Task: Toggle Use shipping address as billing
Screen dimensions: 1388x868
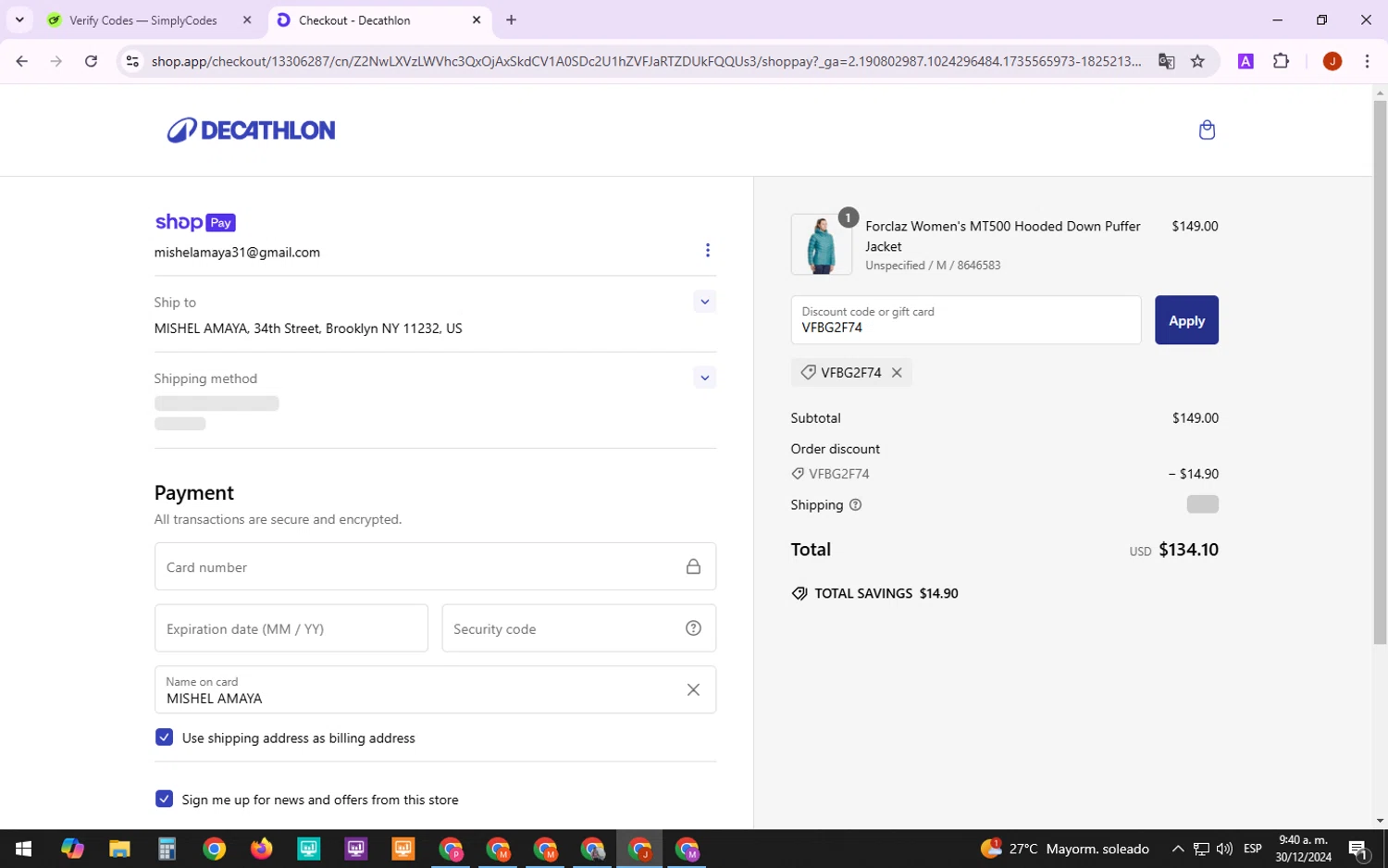Action: [164, 738]
